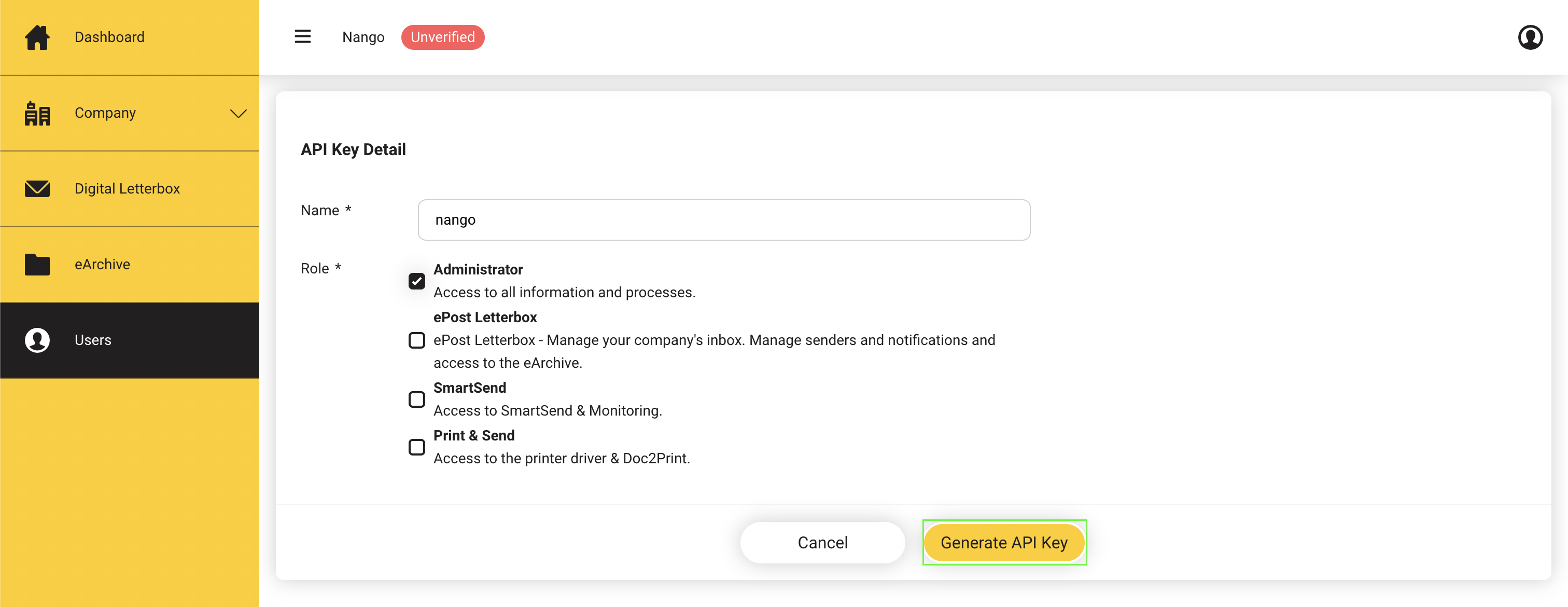This screenshot has height=607, width=1568.
Task: Enable the ePost Letterbox role checkbox
Action: coord(417,340)
